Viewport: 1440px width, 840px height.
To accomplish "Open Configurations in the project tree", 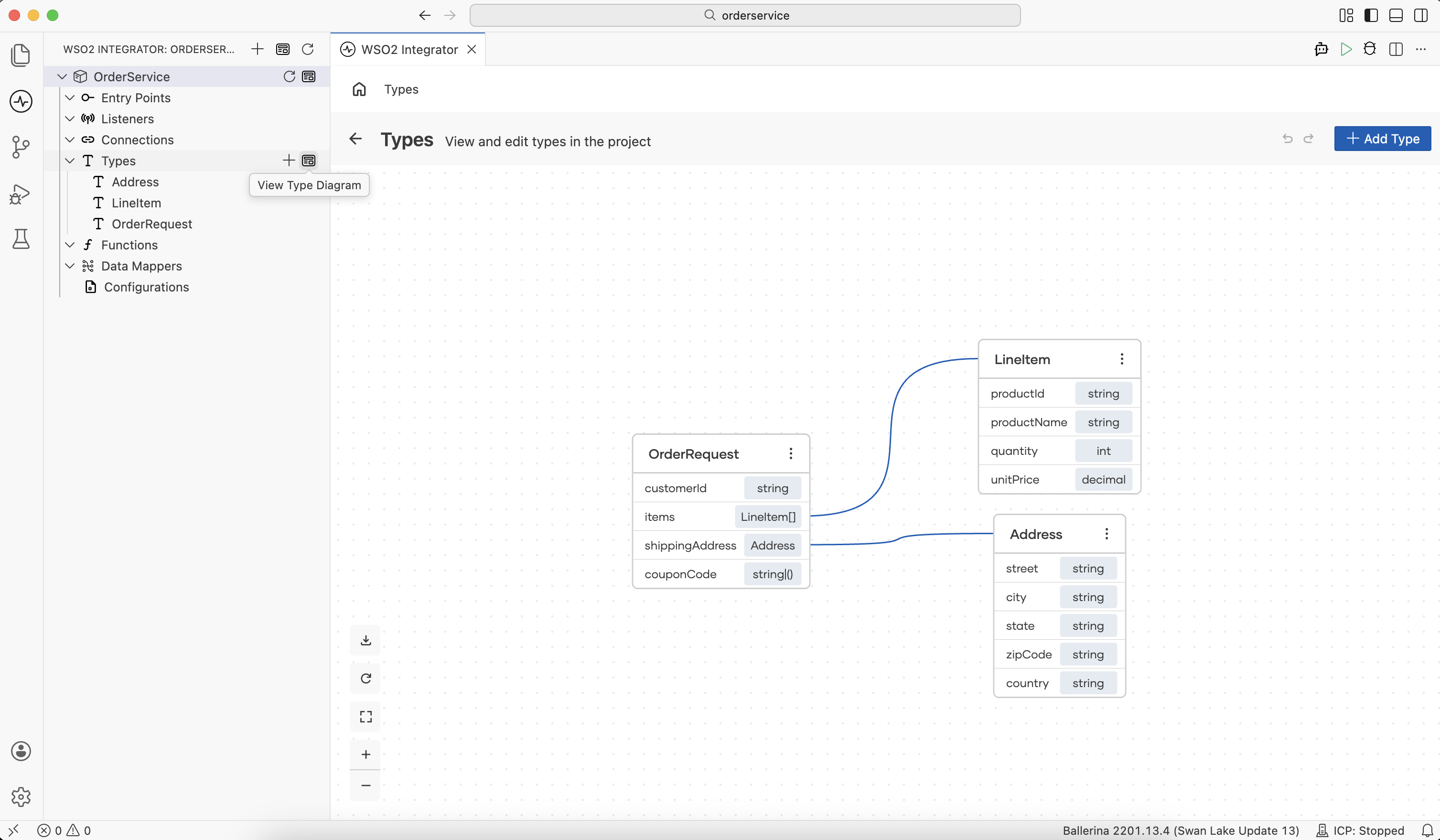I will click(x=146, y=287).
